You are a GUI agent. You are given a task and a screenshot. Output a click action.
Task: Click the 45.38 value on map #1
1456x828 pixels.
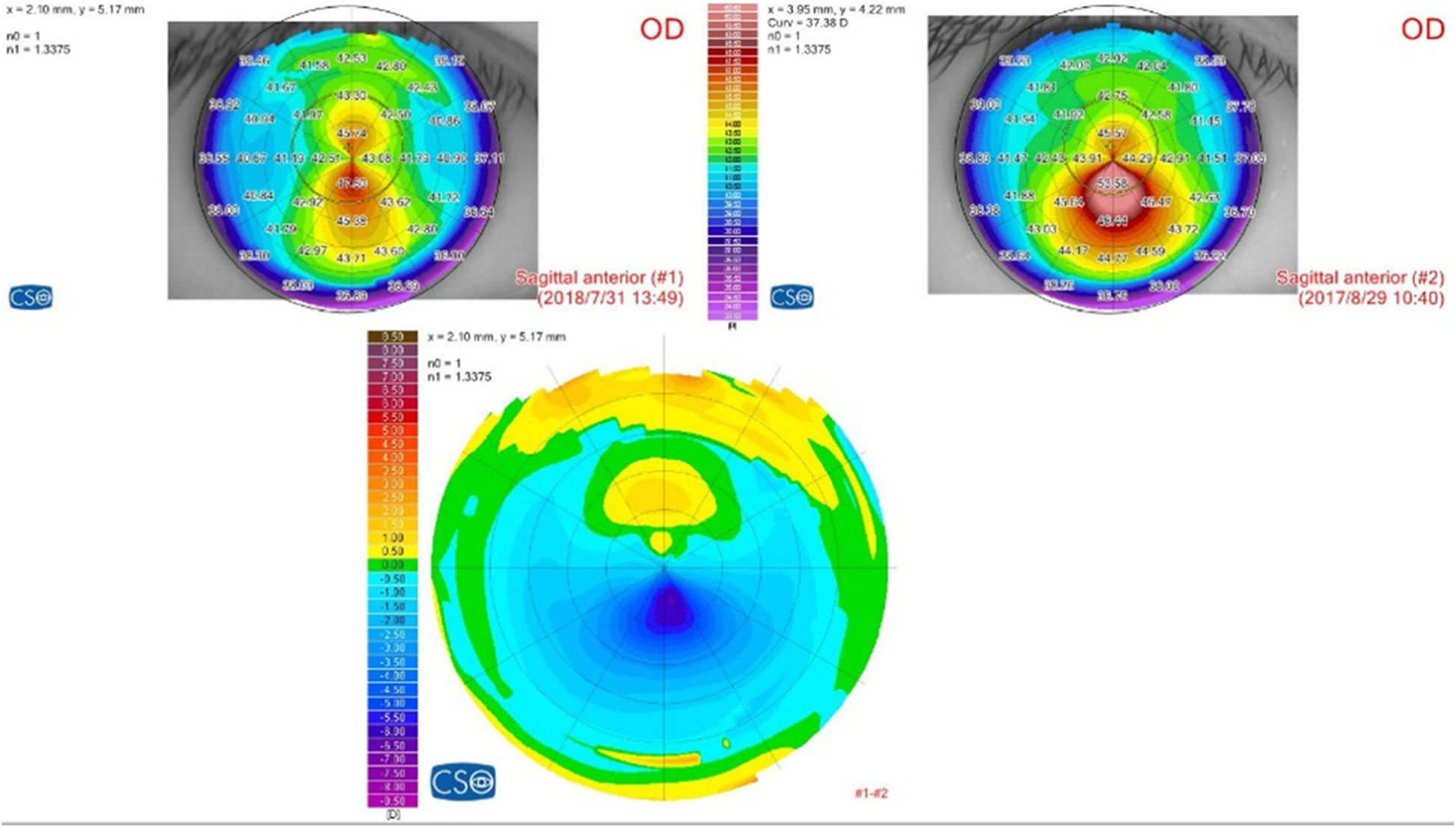pyautogui.click(x=352, y=222)
